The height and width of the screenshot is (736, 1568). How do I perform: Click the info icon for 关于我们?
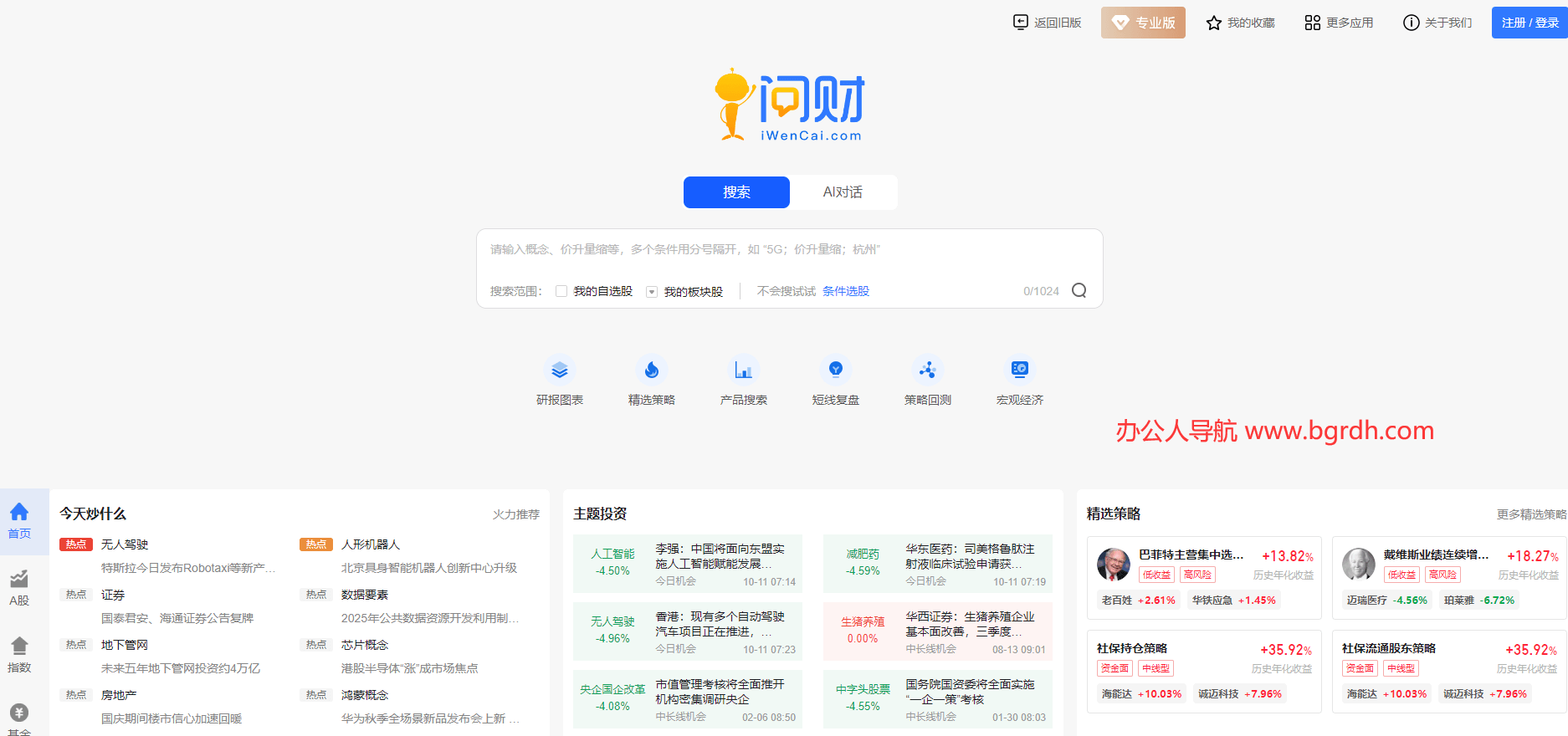tap(1412, 23)
